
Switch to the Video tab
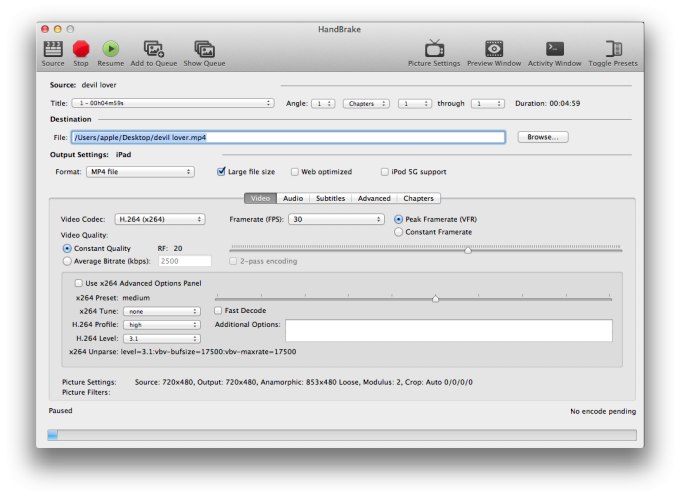[260, 198]
